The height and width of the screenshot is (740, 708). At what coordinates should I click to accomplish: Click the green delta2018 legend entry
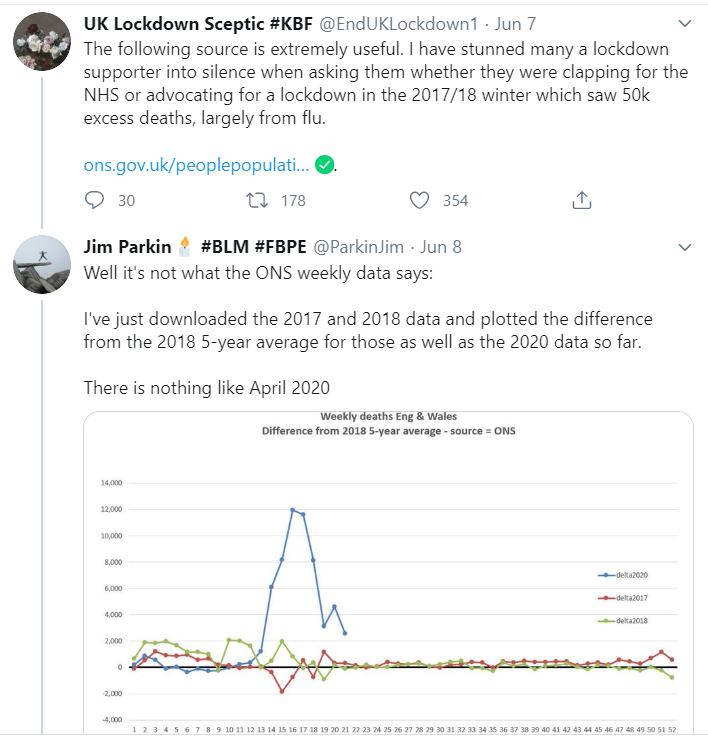[x=620, y=620]
